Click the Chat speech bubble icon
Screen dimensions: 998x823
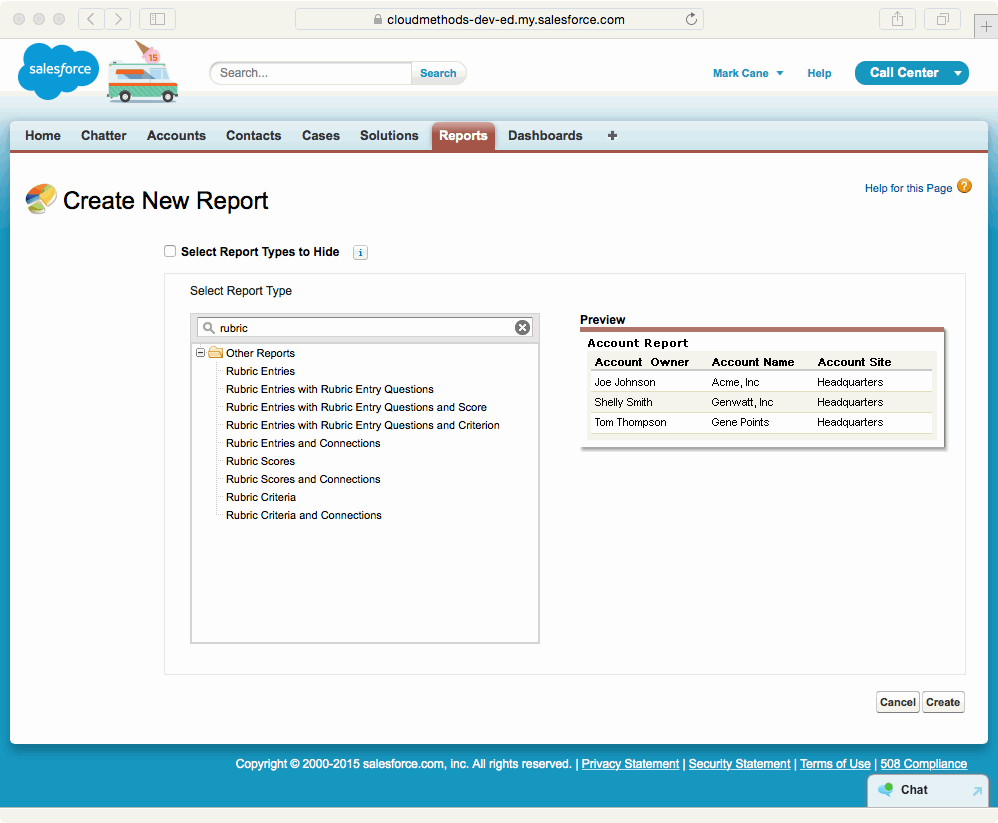(x=885, y=789)
